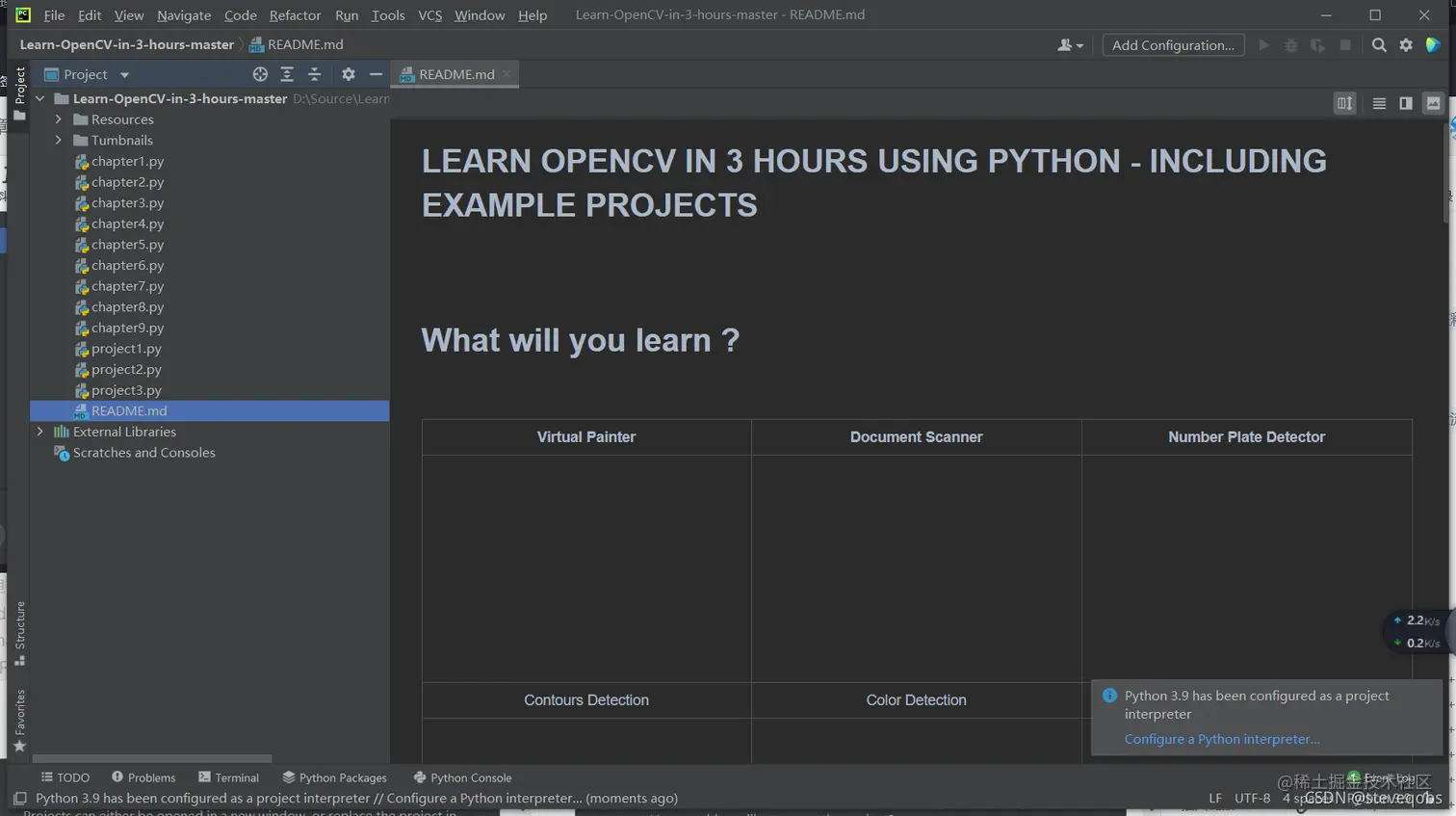Click the Project panel horizontal scrollbar
Screen dimensions: 1456x816
[152, 759]
